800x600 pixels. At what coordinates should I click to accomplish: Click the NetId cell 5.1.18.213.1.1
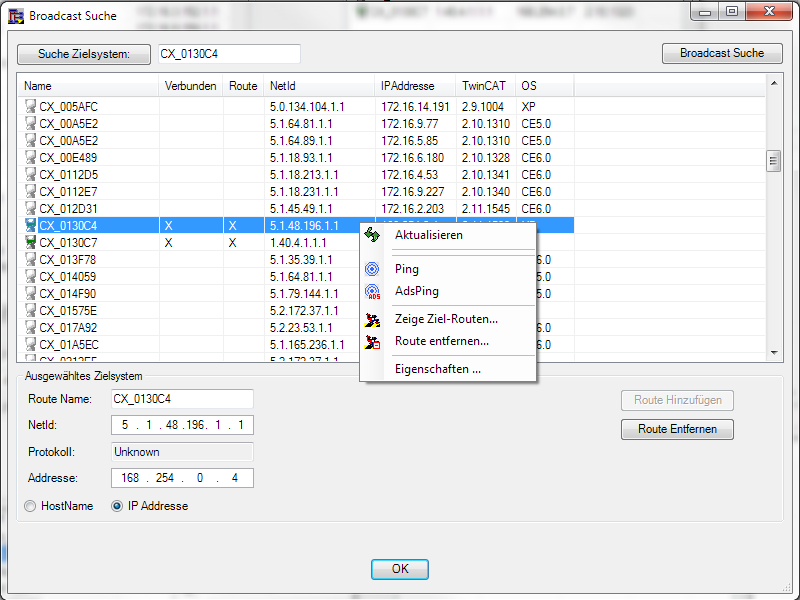(304, 174)
